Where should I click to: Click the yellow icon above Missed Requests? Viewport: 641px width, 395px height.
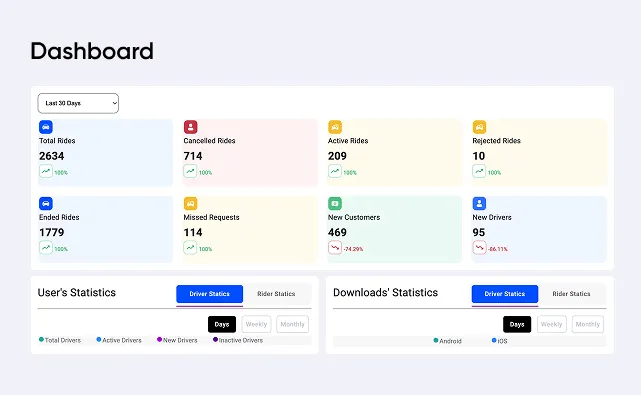(x=191, y=204)
